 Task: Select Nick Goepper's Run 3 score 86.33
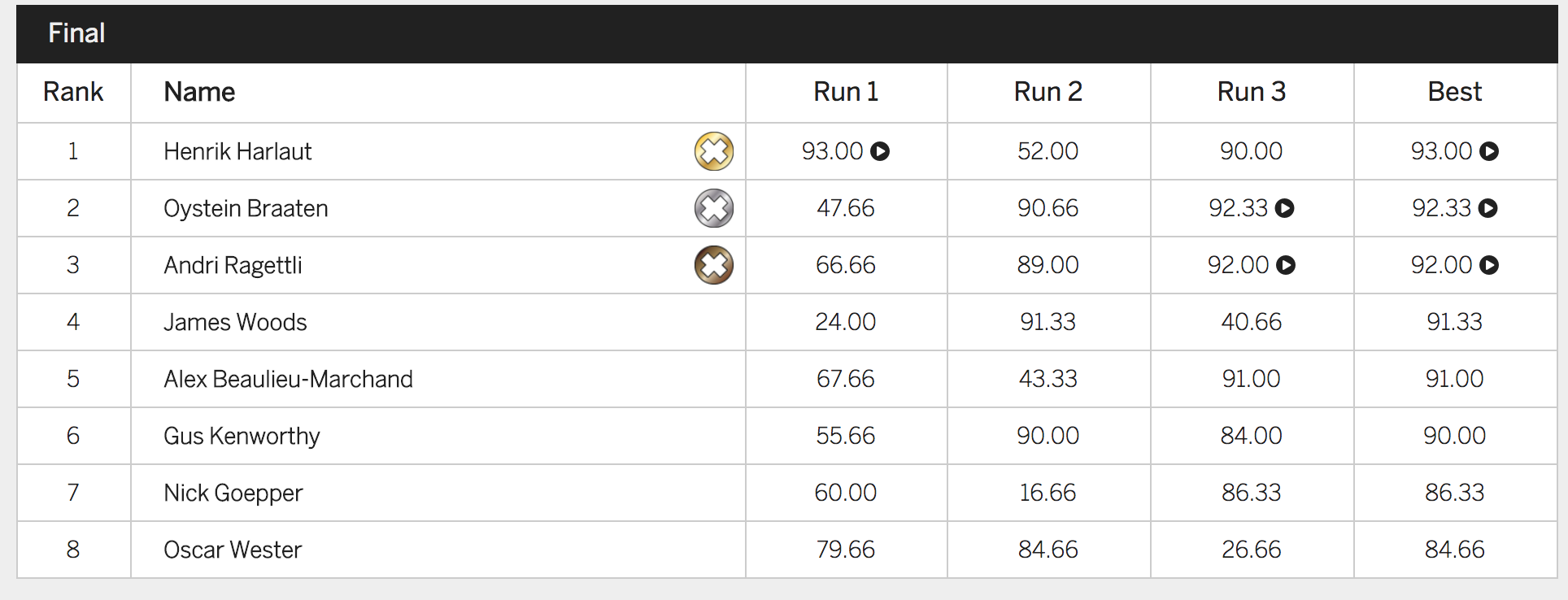(1252, 493)
